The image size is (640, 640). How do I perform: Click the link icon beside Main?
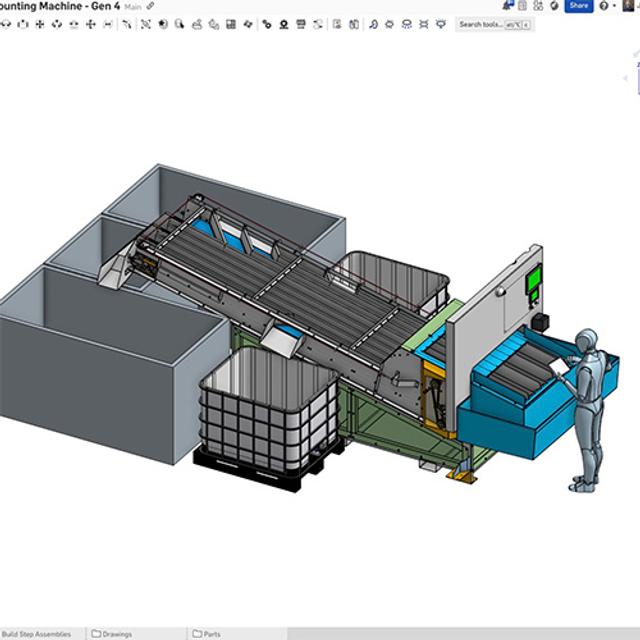pyautogui.click(x=151, y=6)
